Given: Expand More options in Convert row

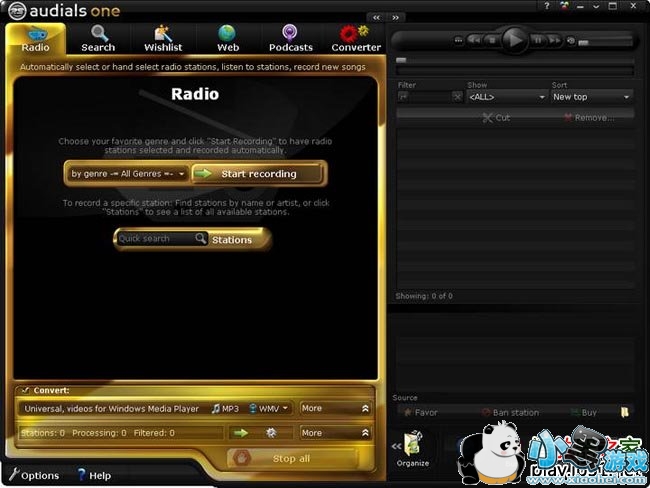Looking at the screenshot, I should 335,408.
